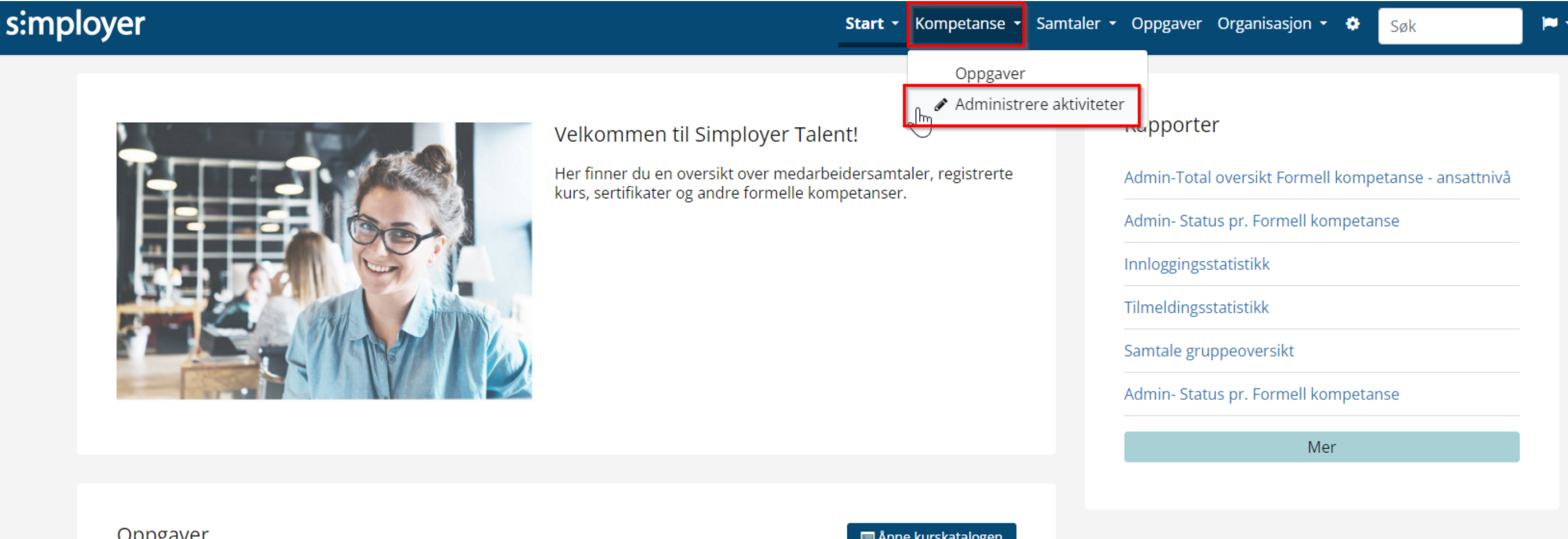1568x539 pixels.
Task: Go to Oppgaver in the top navigation
Action: 1166,24
